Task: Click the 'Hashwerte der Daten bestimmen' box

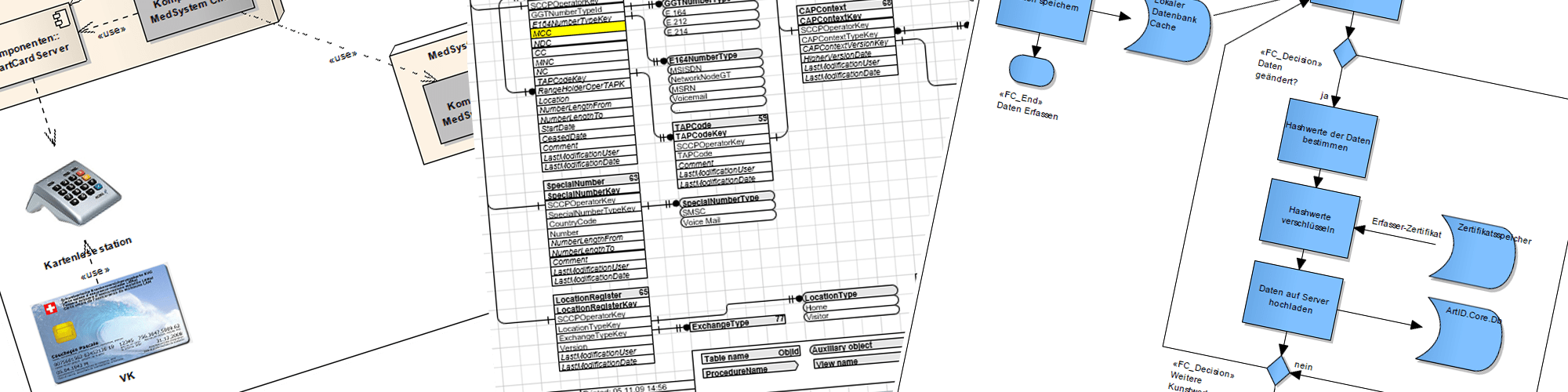Action: click(x=1327, y=141)
